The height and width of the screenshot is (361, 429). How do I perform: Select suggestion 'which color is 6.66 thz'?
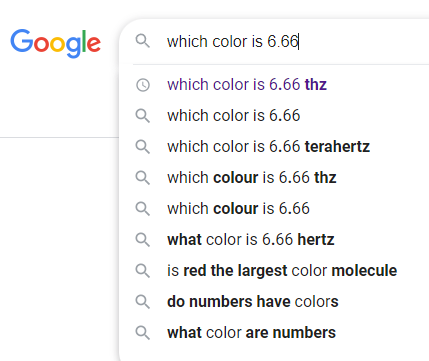(247, 85)
